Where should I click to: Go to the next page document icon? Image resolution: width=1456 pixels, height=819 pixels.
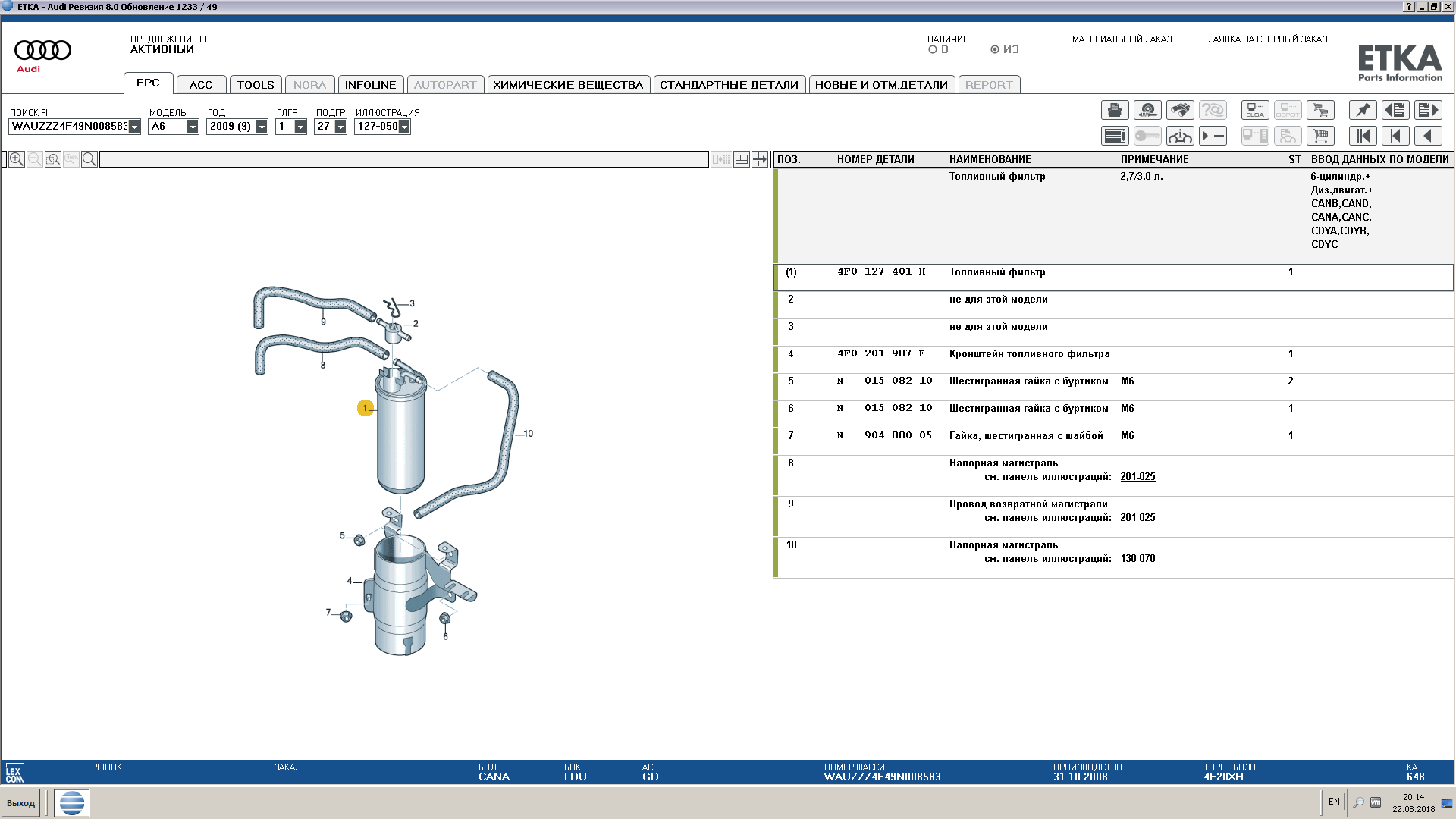[x=1428, y=111]
